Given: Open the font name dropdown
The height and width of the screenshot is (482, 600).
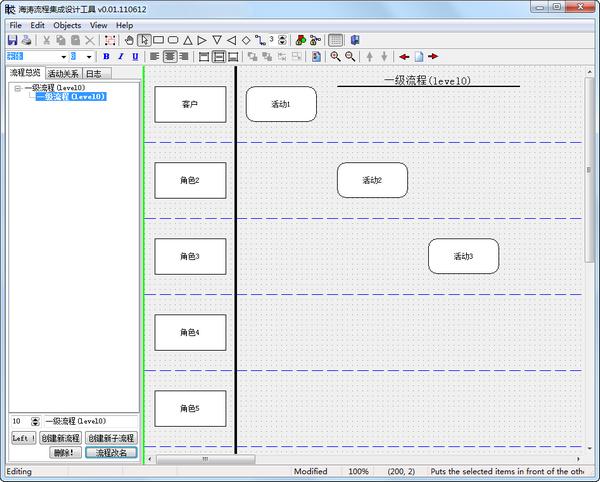Looking at the screenshot, I should click(62, 57).
